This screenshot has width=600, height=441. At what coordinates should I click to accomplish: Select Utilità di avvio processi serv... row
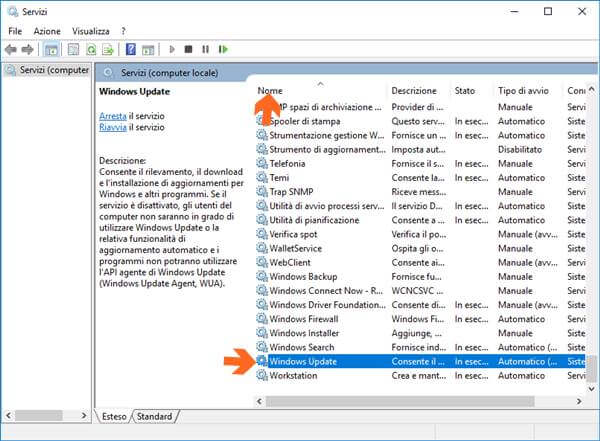420,206
